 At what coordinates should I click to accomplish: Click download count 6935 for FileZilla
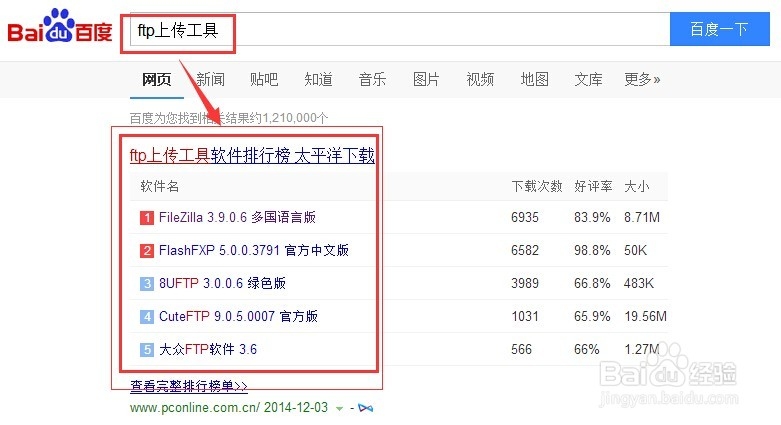click(525, 217)
